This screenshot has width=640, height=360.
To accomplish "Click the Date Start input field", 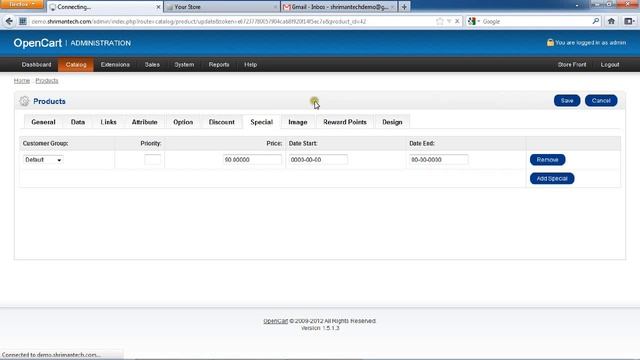I will click(x=318, y=160).
